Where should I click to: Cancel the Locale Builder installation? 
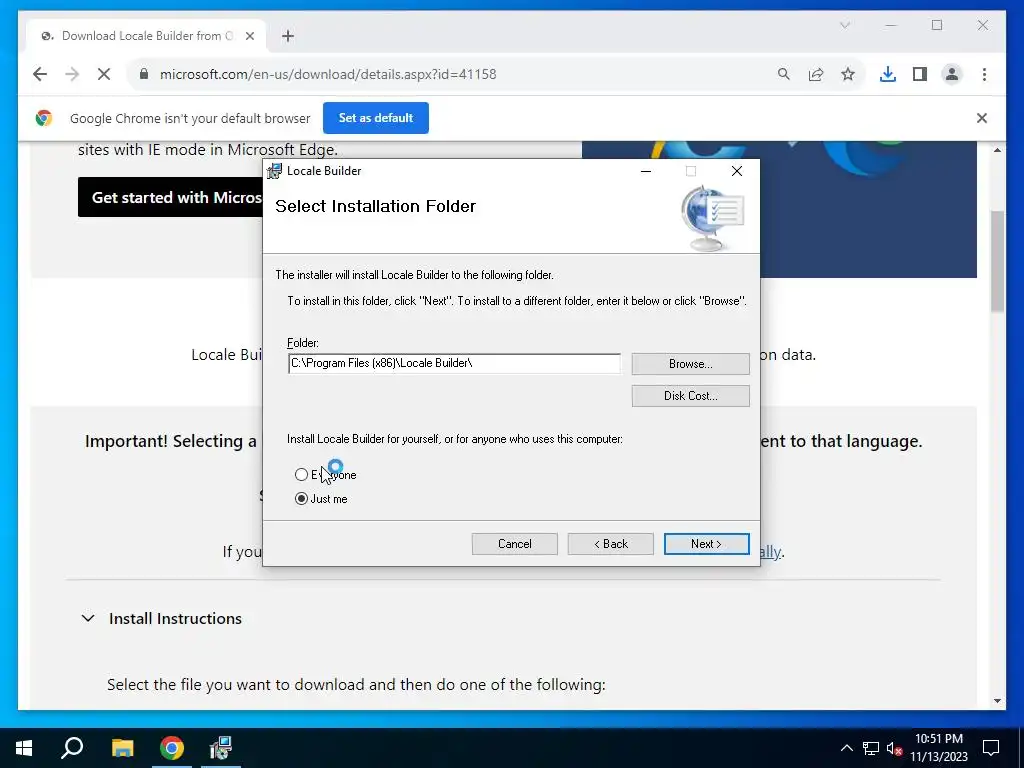515,544
